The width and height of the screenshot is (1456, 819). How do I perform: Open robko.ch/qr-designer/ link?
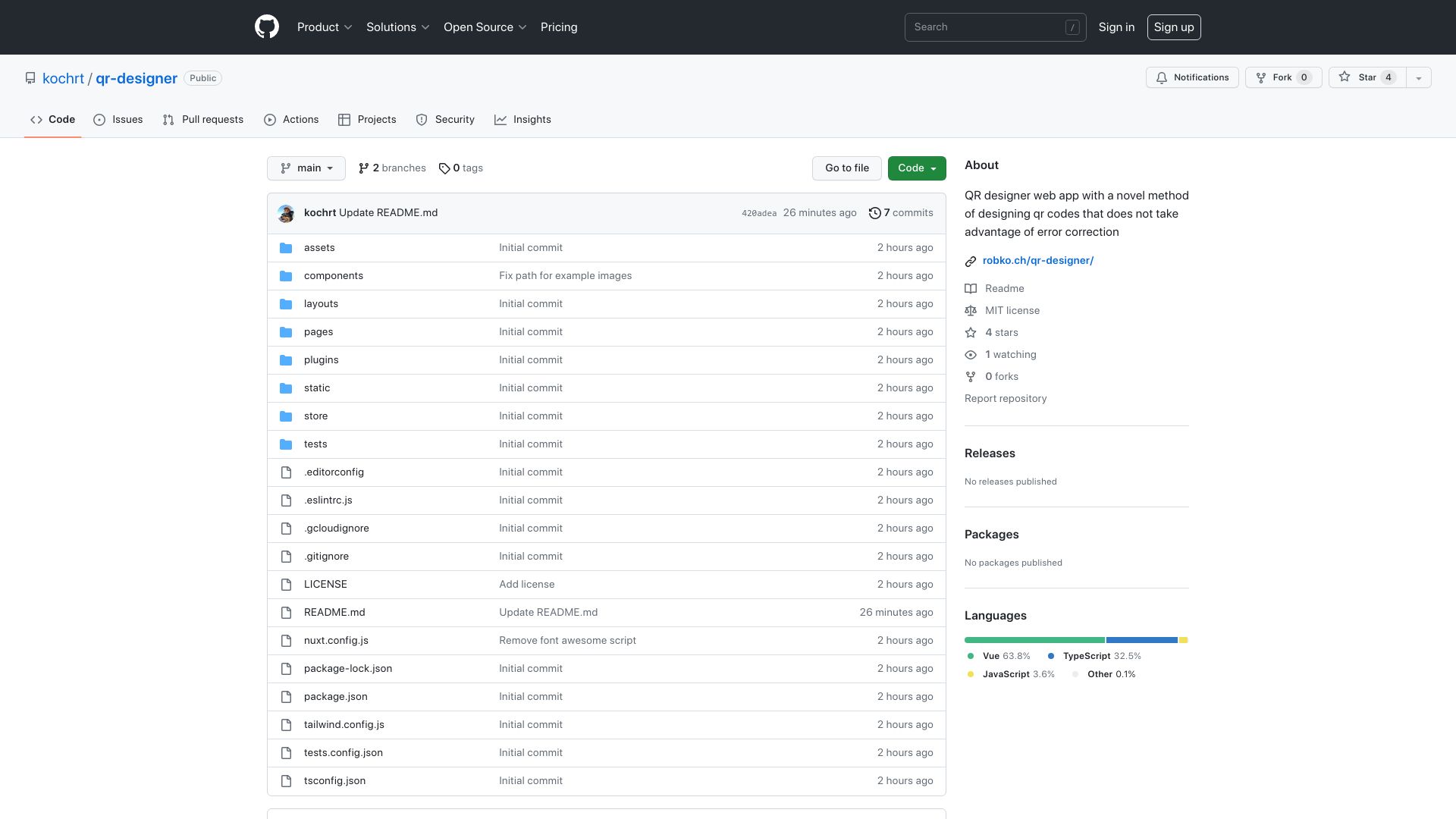(1038, 261)
